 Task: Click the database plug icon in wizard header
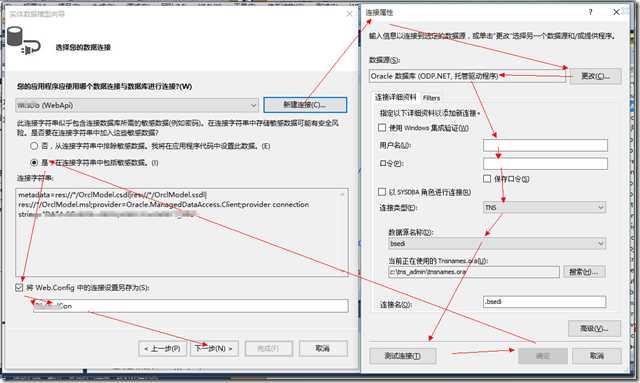pyautogui.click(x=24, y=41)
